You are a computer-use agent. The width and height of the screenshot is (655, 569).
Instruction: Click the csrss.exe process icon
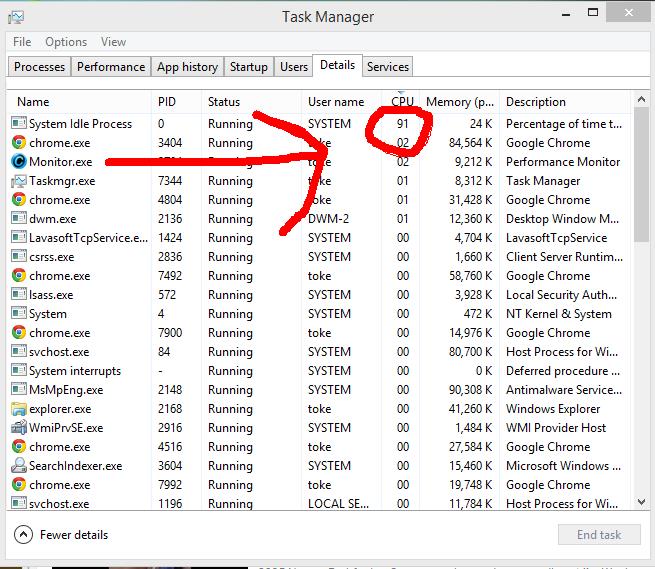pyautogui.click(x=19, y=256)
